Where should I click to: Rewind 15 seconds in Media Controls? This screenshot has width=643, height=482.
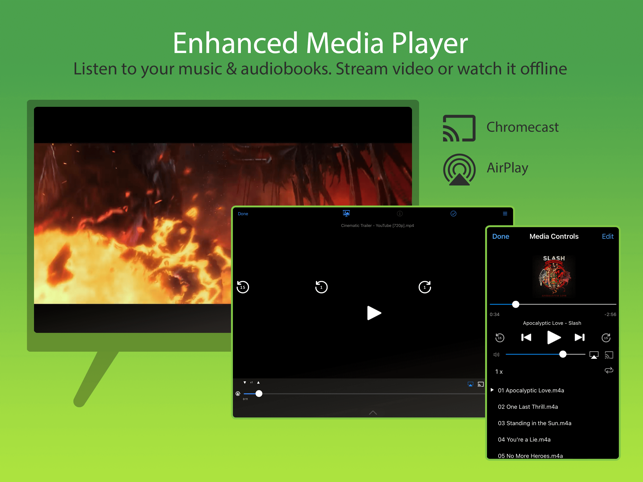pyautogui.click(x=499, y=338)
